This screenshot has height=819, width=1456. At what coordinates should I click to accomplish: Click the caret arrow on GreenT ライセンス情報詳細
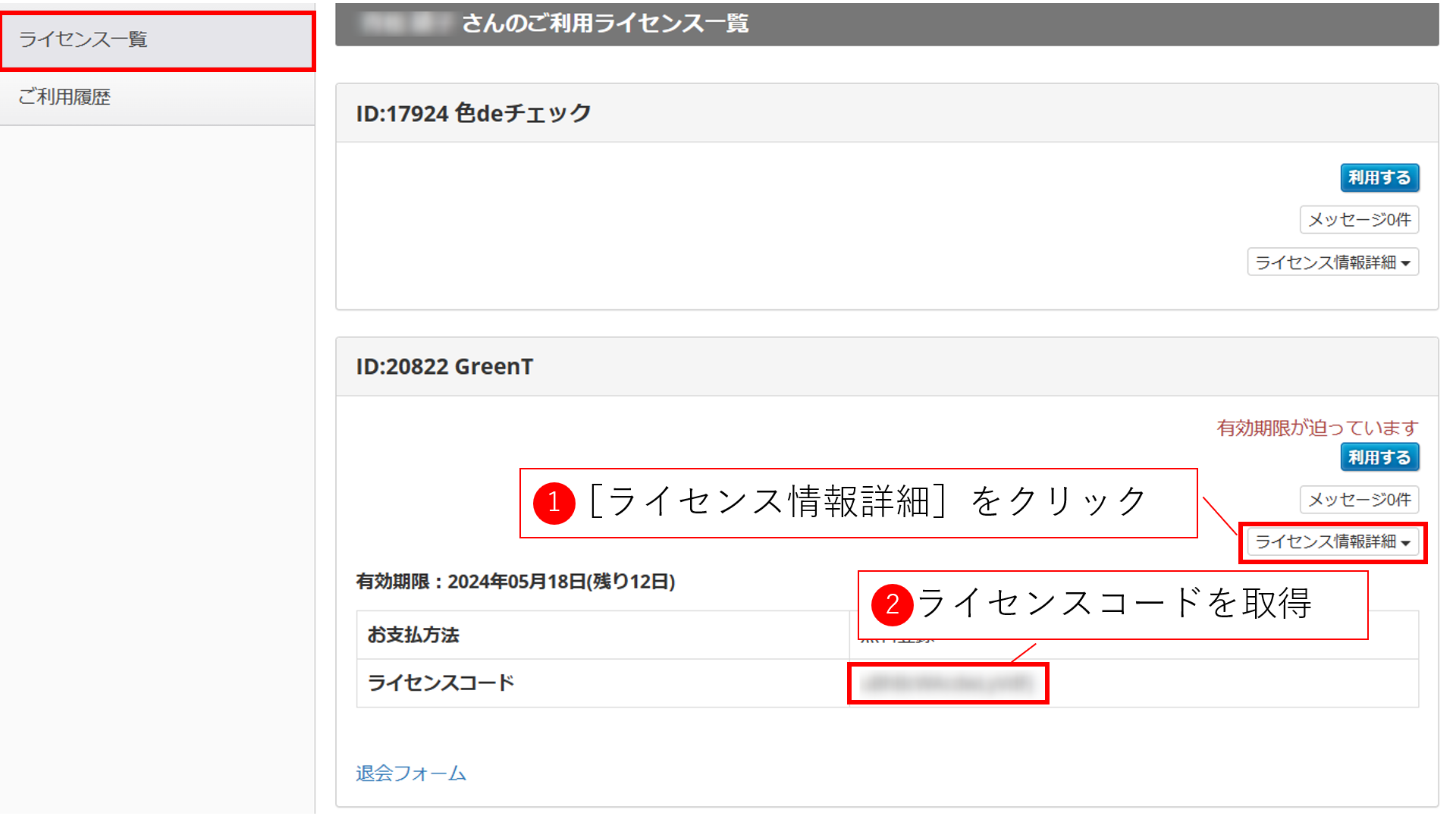click(x=1406, y=543)
